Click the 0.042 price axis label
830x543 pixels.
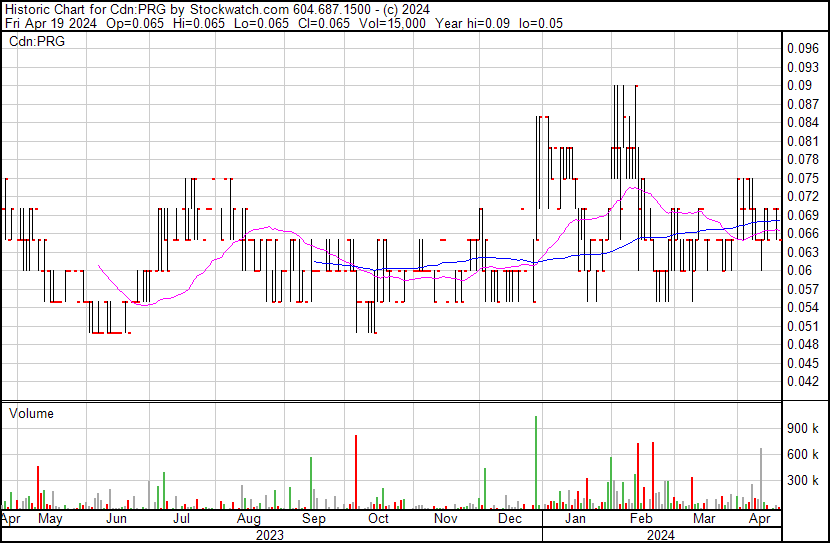801,381
